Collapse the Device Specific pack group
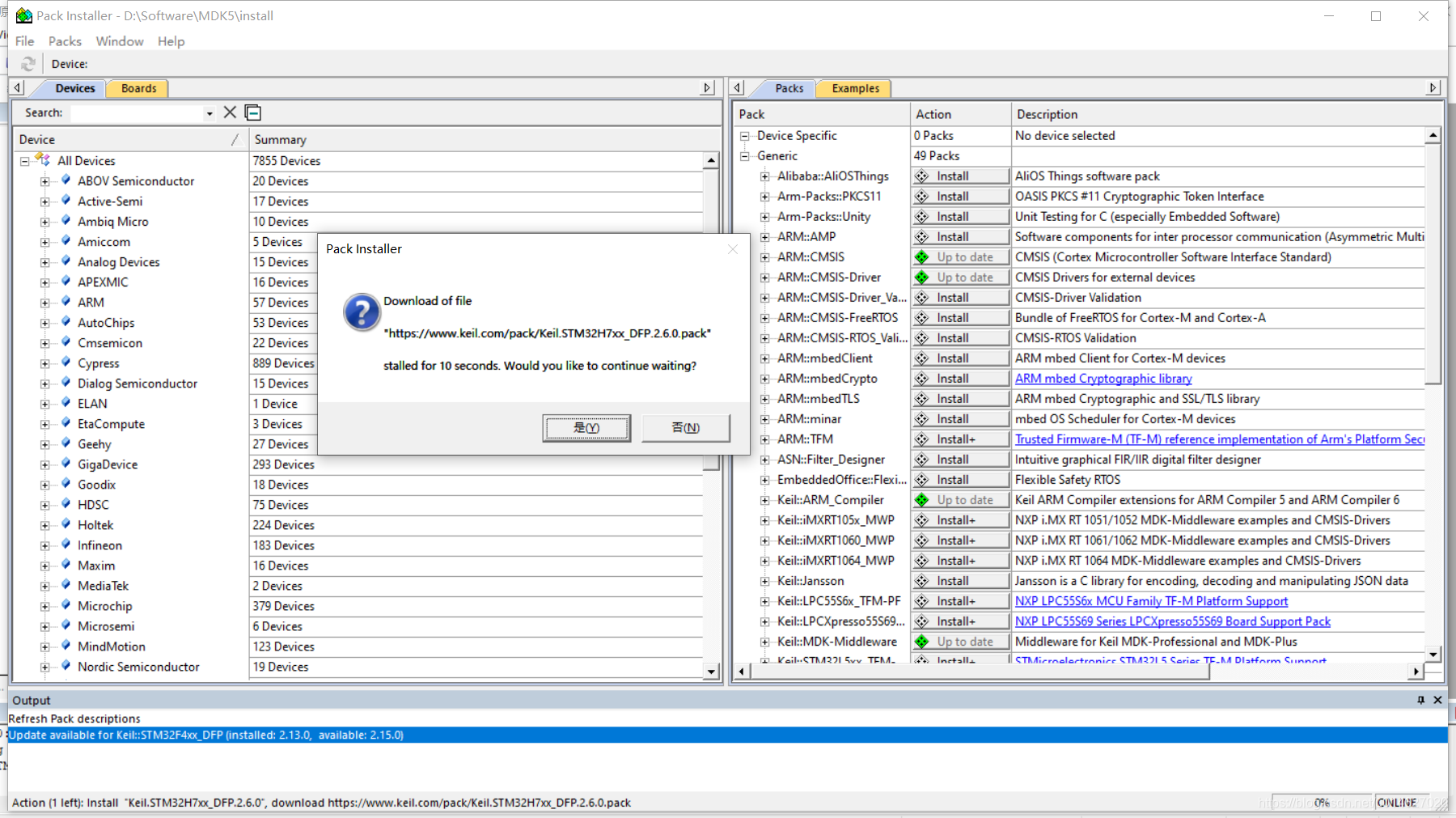The width and height of the screenshot is (1456, 818). 744,136
